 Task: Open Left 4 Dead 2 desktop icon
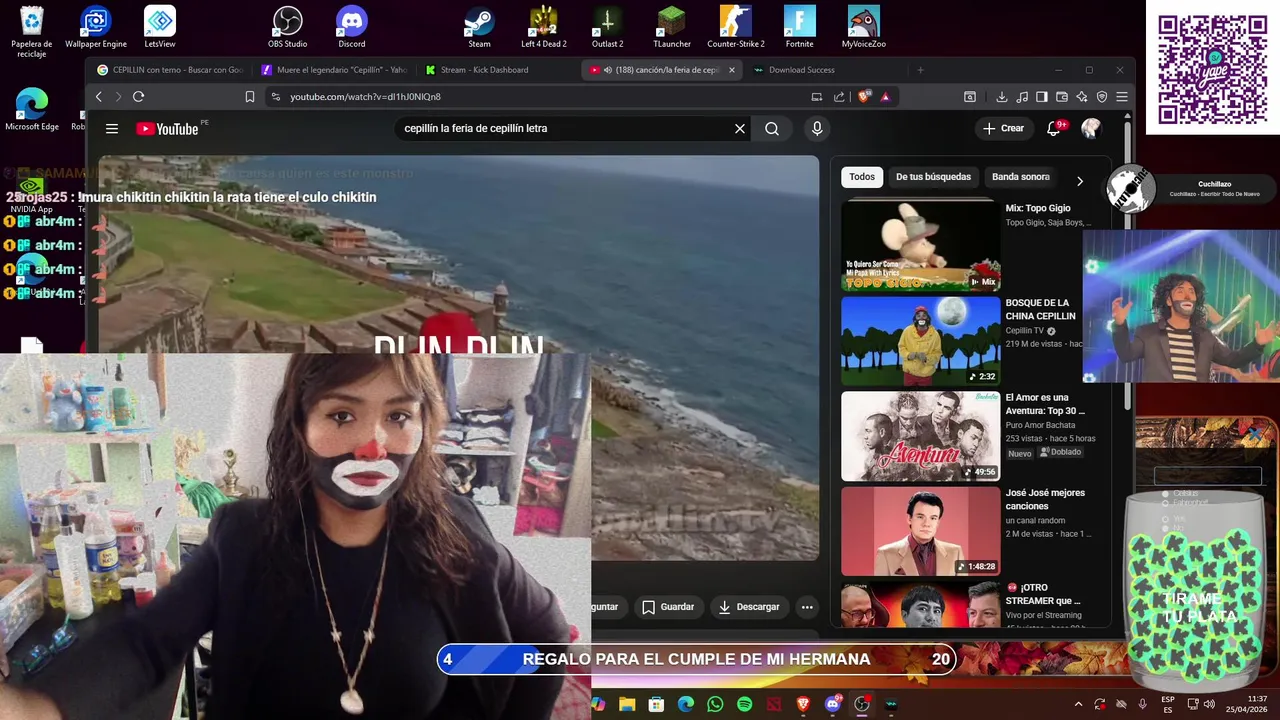coord(543,27)
